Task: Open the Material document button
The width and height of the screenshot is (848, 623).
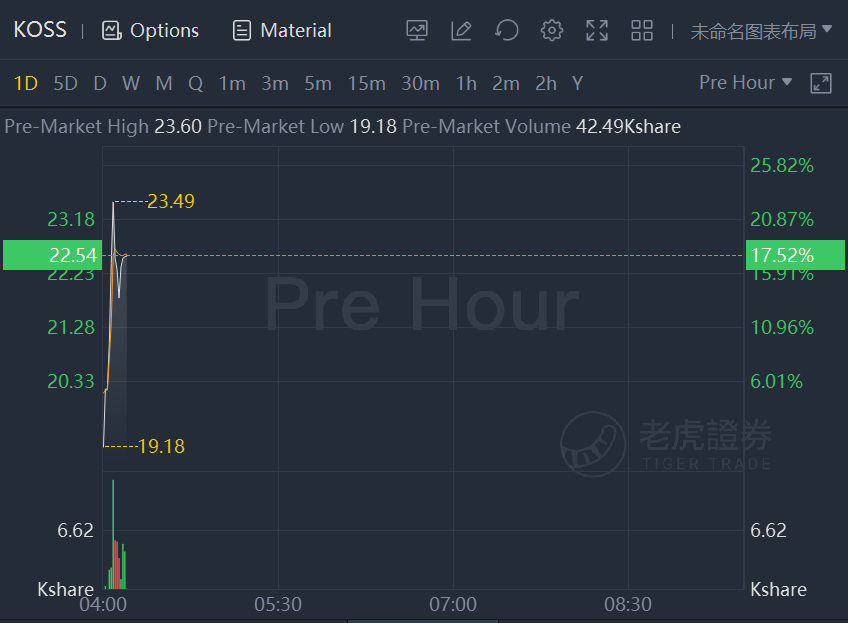Action: pos(282,30)
